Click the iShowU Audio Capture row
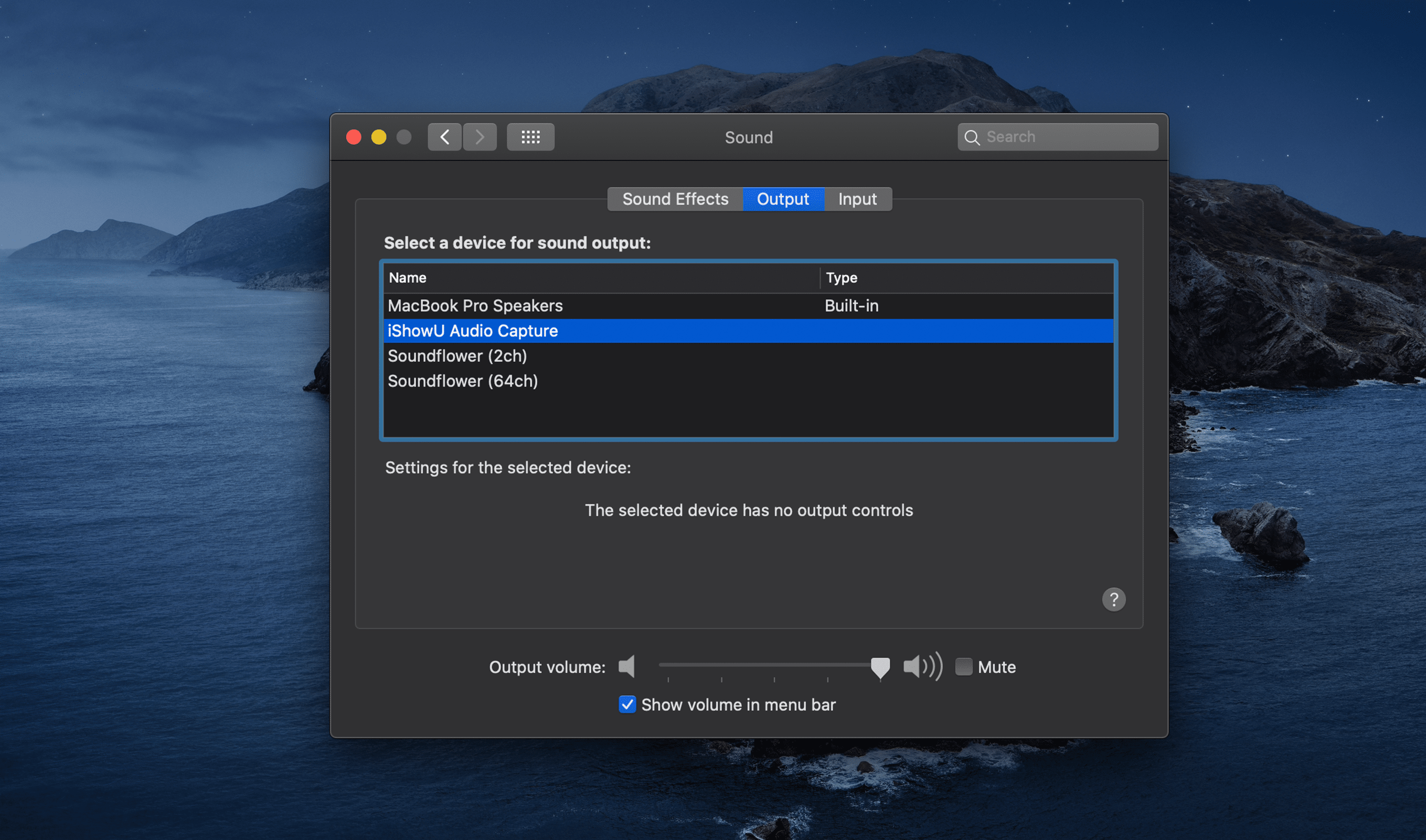The width and height of the screenshot is (1426, 840). coord(473,330)
